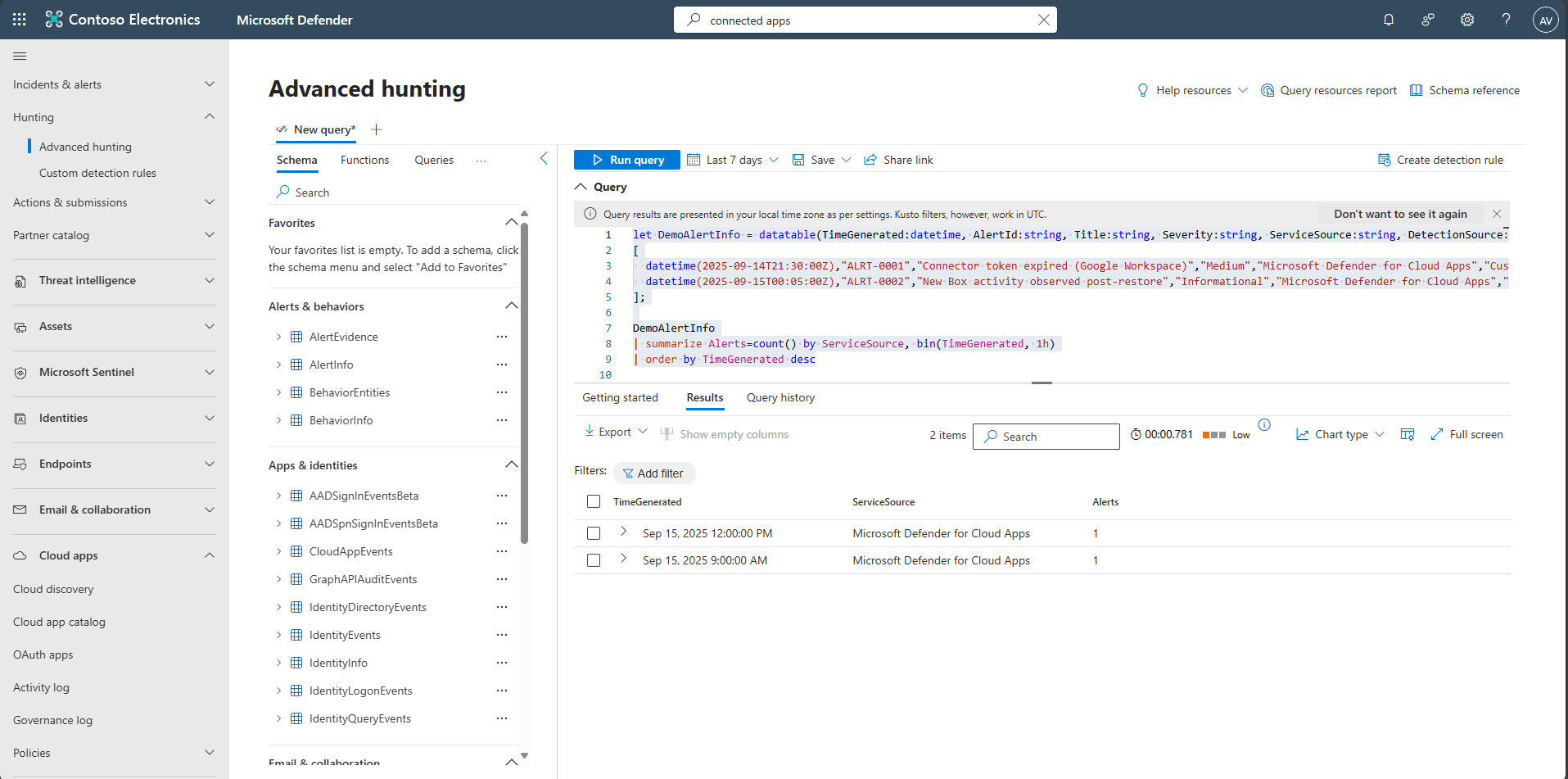Click Create detection rule
The image size is (1568, 779).
pos(1441,160)
